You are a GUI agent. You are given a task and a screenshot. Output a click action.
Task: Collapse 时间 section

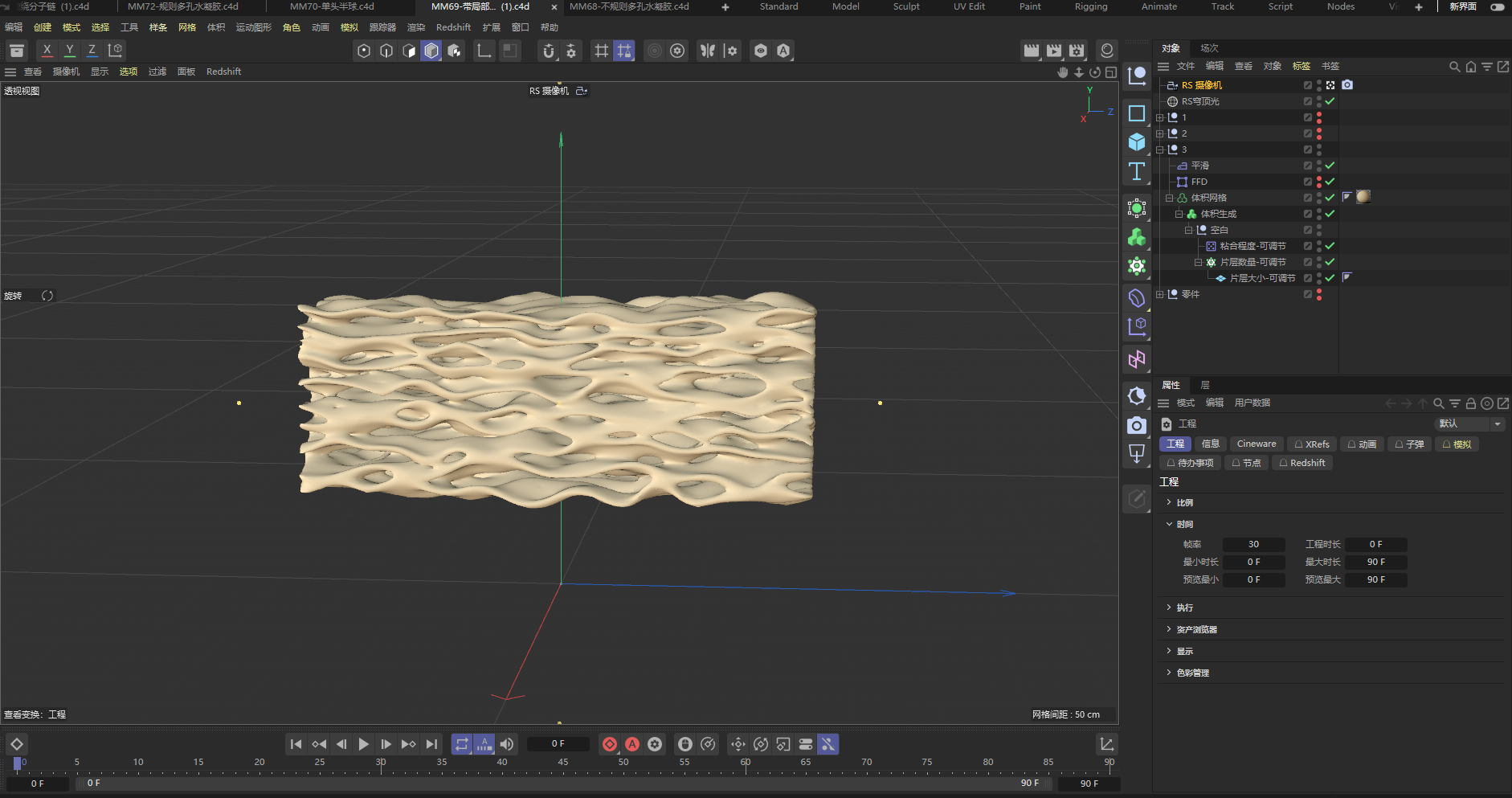pyautogui.click(x=1169, y=524)
